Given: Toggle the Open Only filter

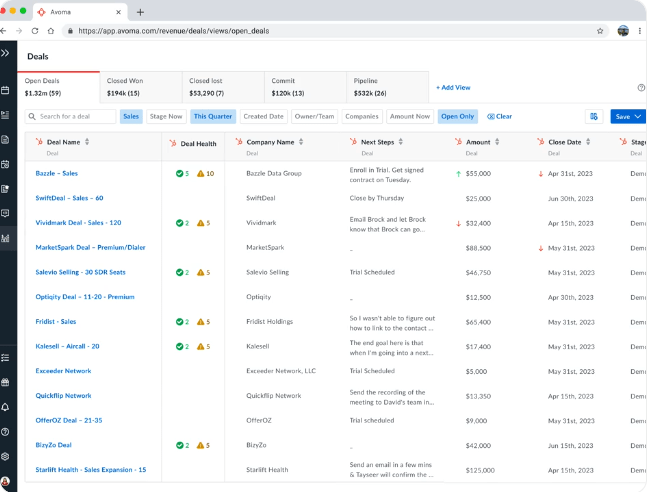Looking at the screenshot, I should pos(458,116).
